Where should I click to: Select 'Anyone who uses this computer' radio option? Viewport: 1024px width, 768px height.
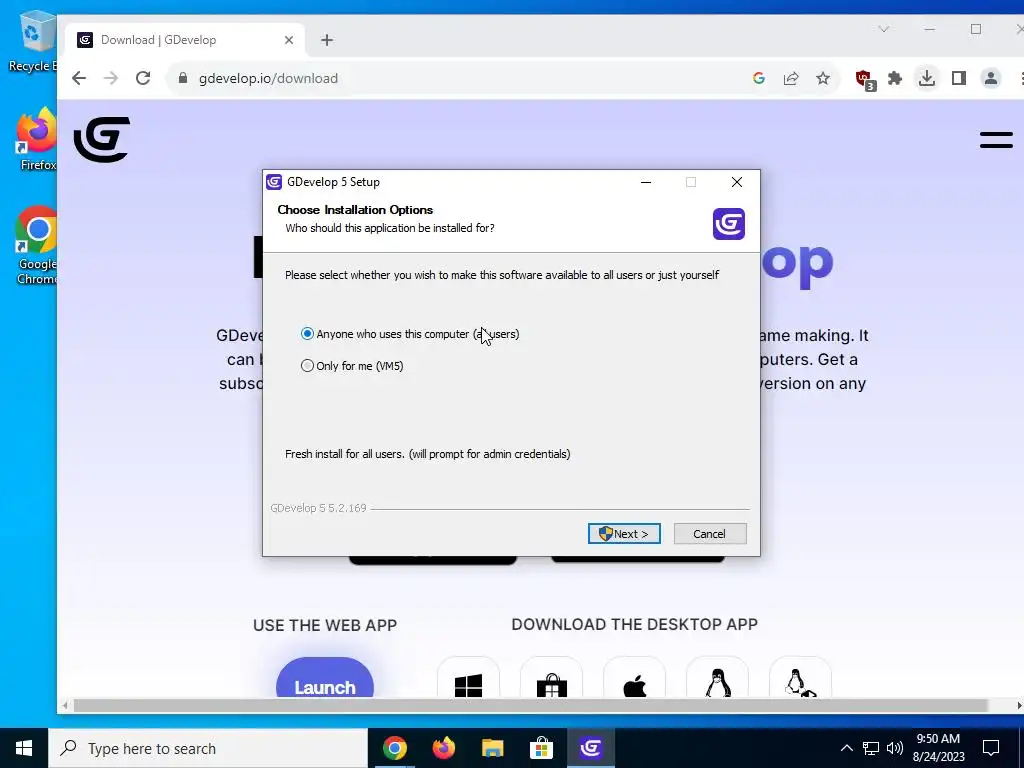point(409,334)
